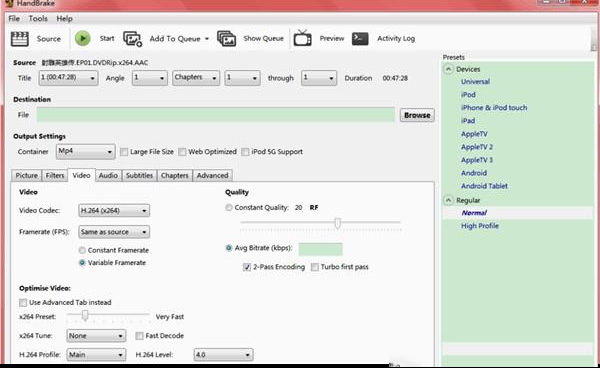Click the Activity Log toolbar label

[396, 38]
